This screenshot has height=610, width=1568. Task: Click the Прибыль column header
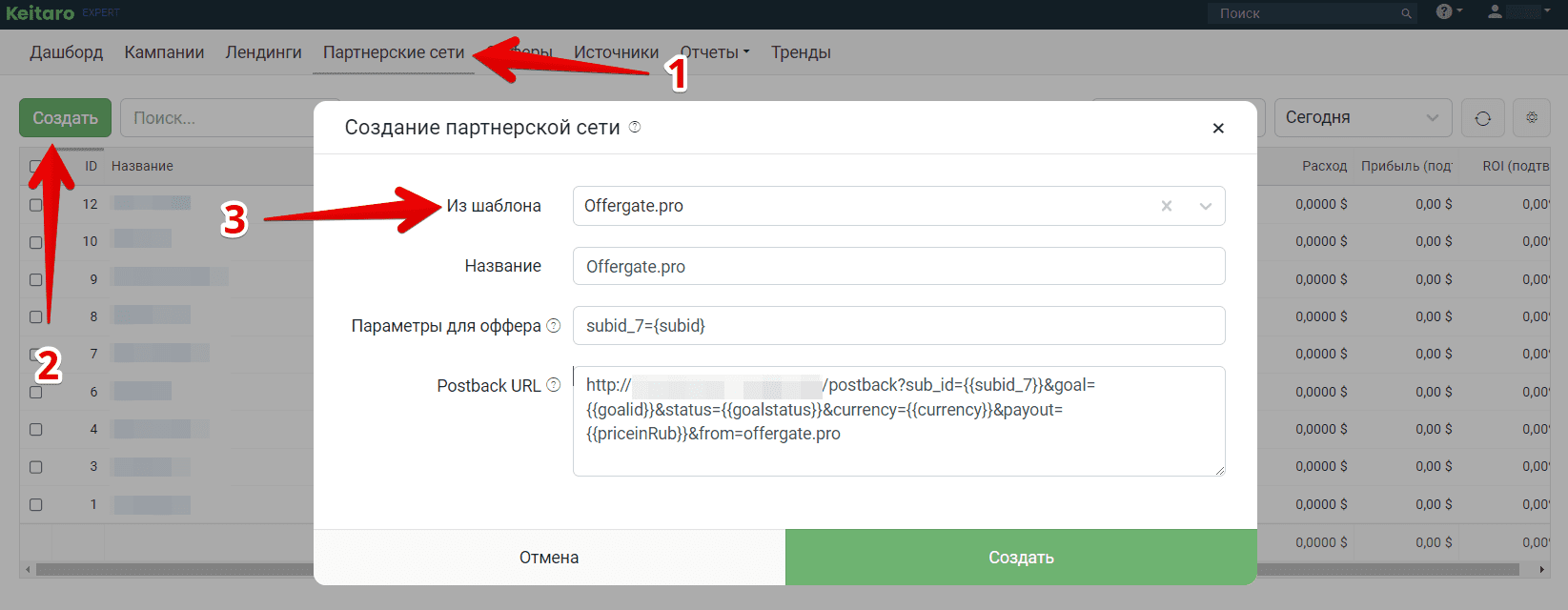click(x=1407, y=166)
